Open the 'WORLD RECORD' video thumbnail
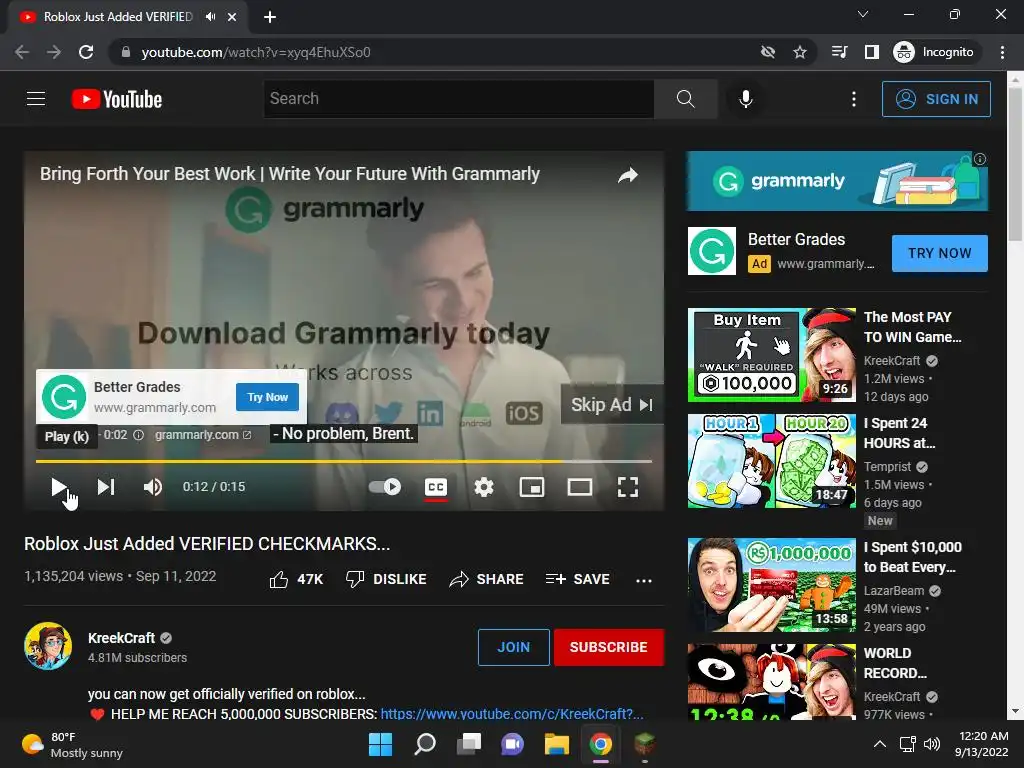The width and height of the screenshot is (1024, 768). (771, 681)
